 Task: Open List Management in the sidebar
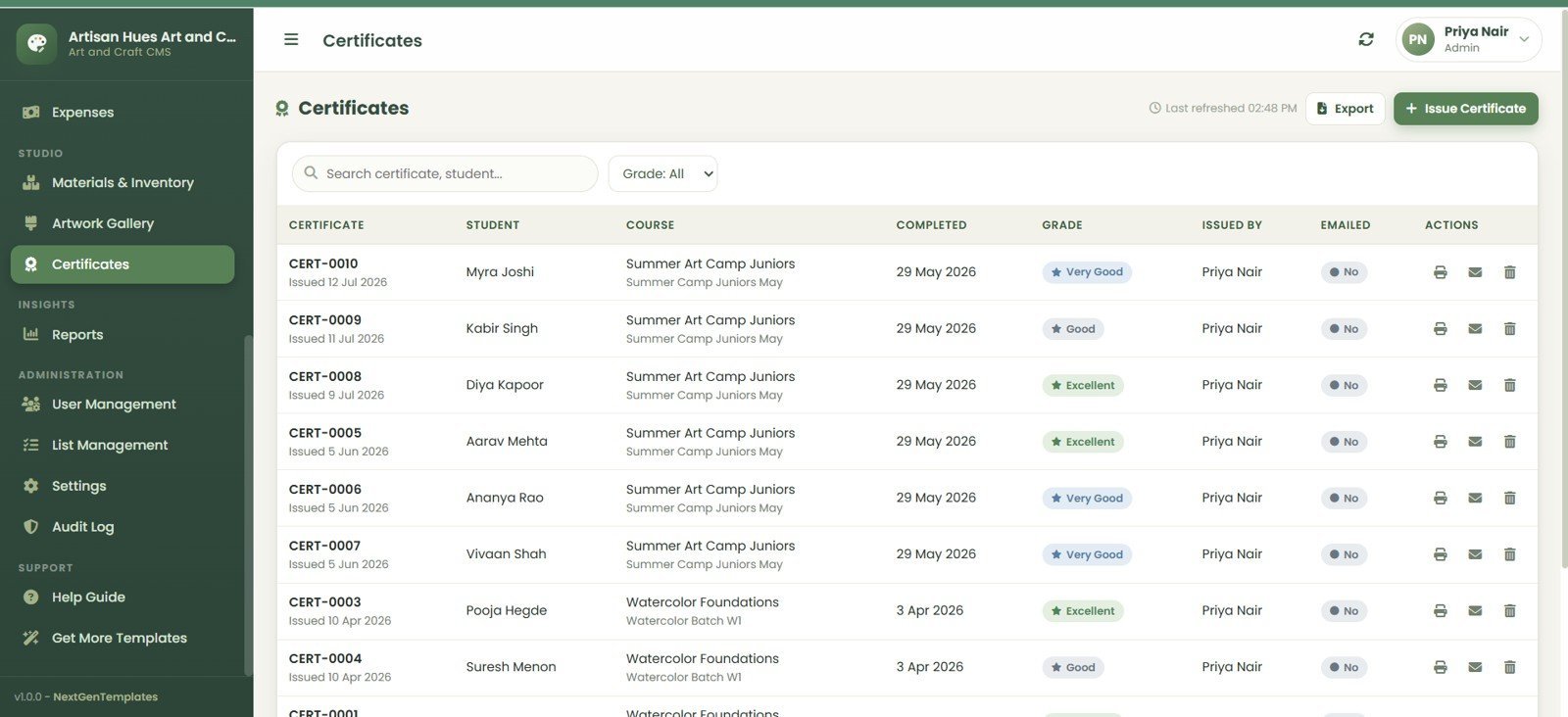[122, 445]
